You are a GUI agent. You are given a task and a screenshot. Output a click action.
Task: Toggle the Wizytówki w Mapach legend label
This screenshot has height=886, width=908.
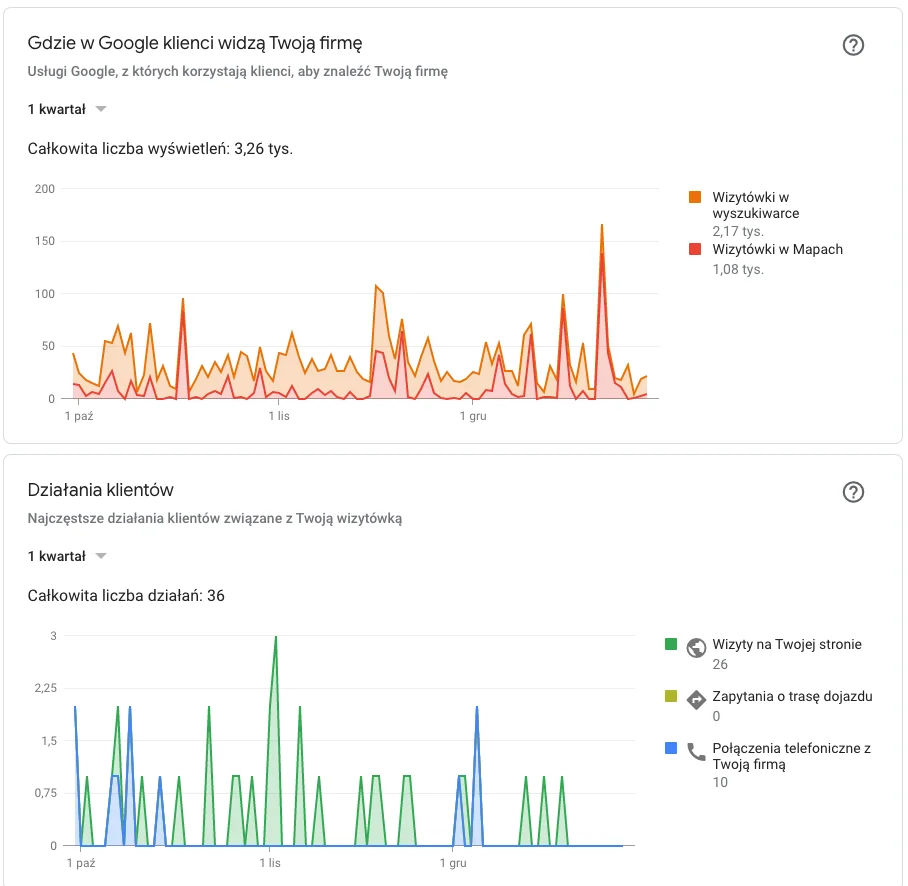point(777,249)
